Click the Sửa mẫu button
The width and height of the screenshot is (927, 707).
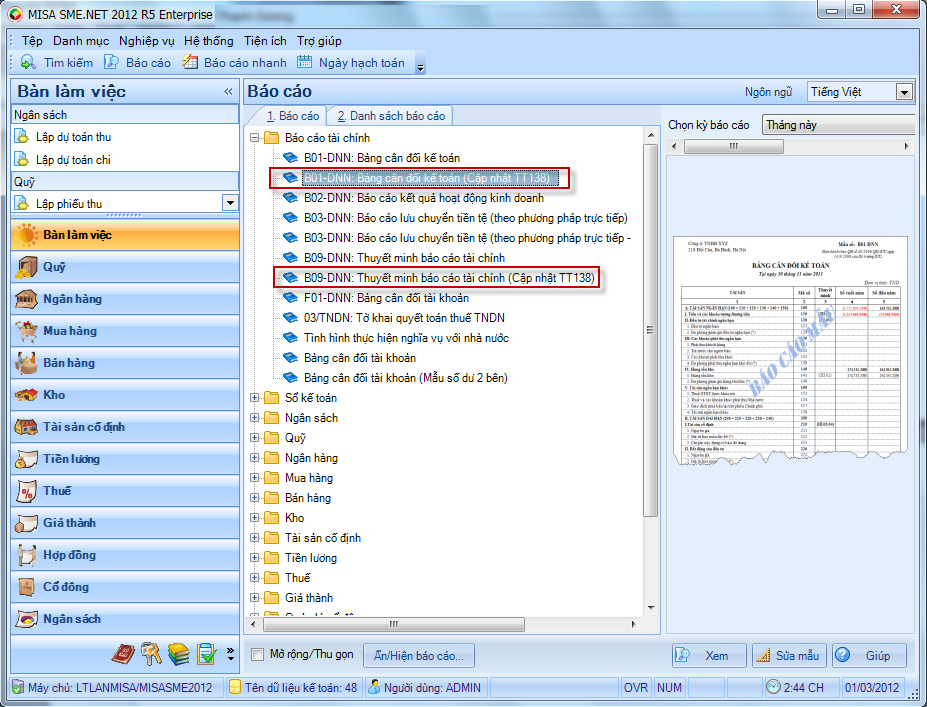(790, 656)
